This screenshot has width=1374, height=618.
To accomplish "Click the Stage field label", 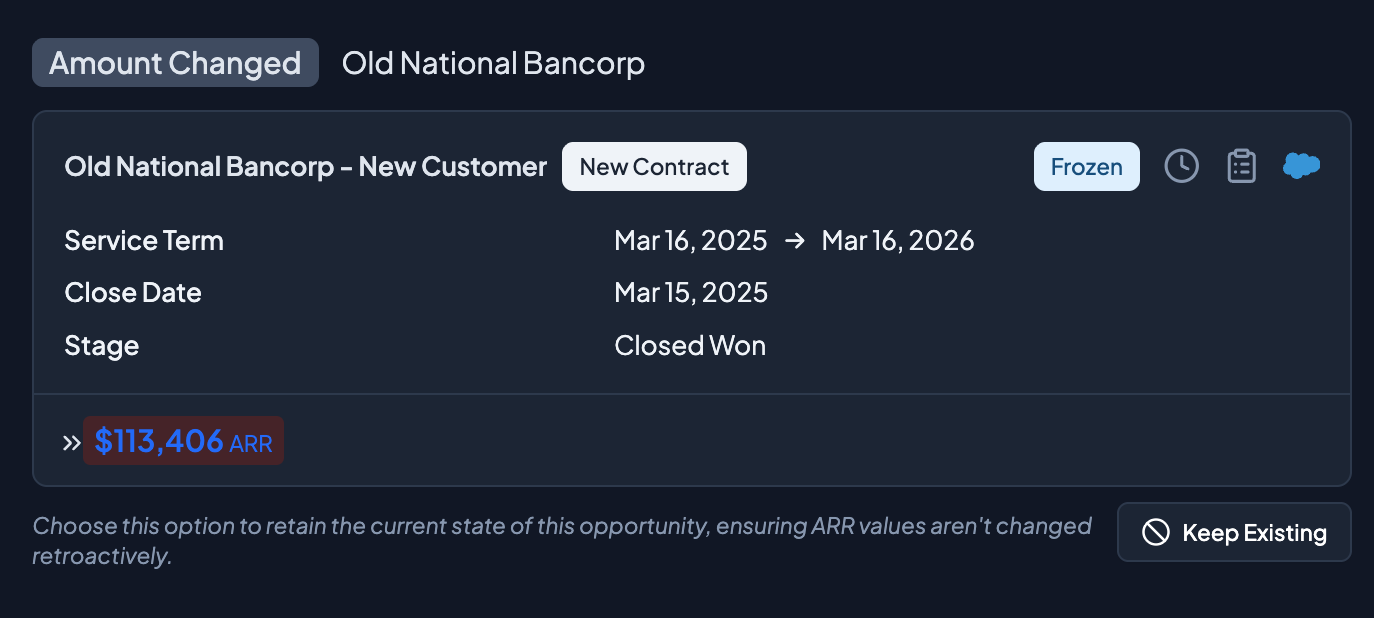I will tap(102, 346).
